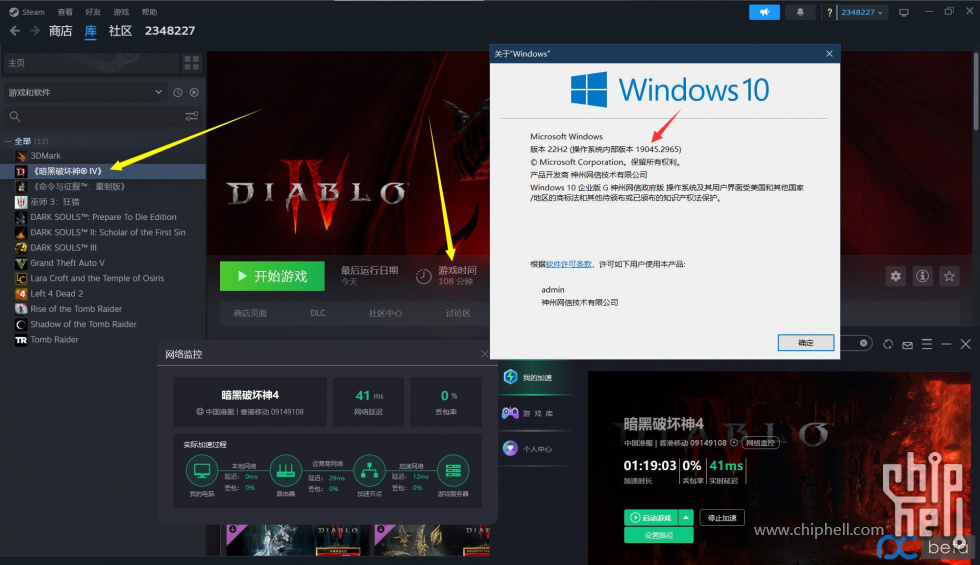Open the DLC tab
Viewport: 980px width, 565px height.
pos(318,313)
